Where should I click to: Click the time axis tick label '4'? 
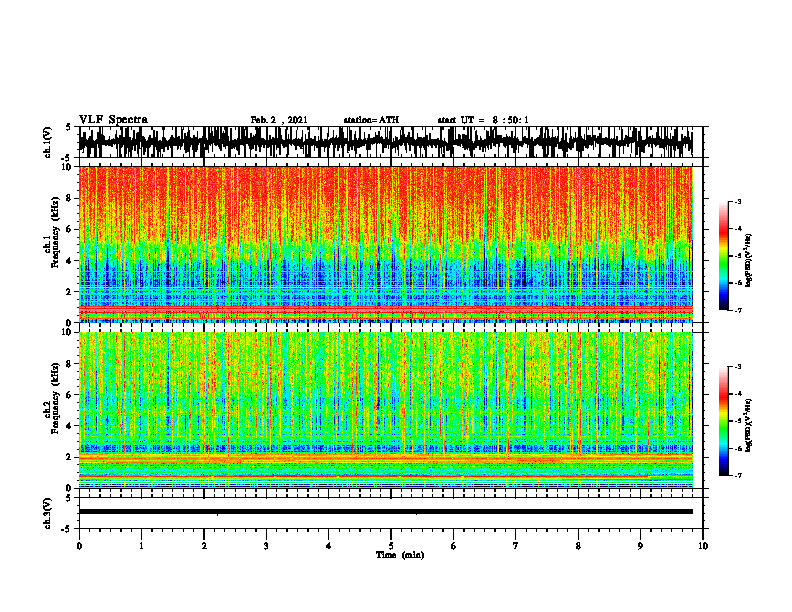(329, 546)
